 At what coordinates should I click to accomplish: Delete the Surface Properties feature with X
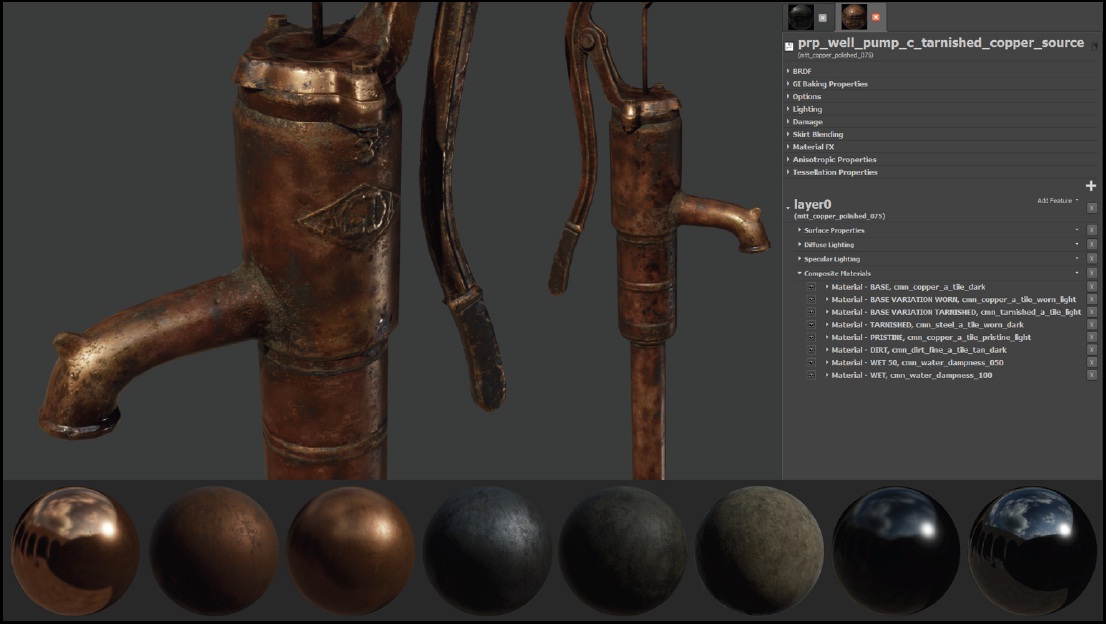click(1091, 230)
